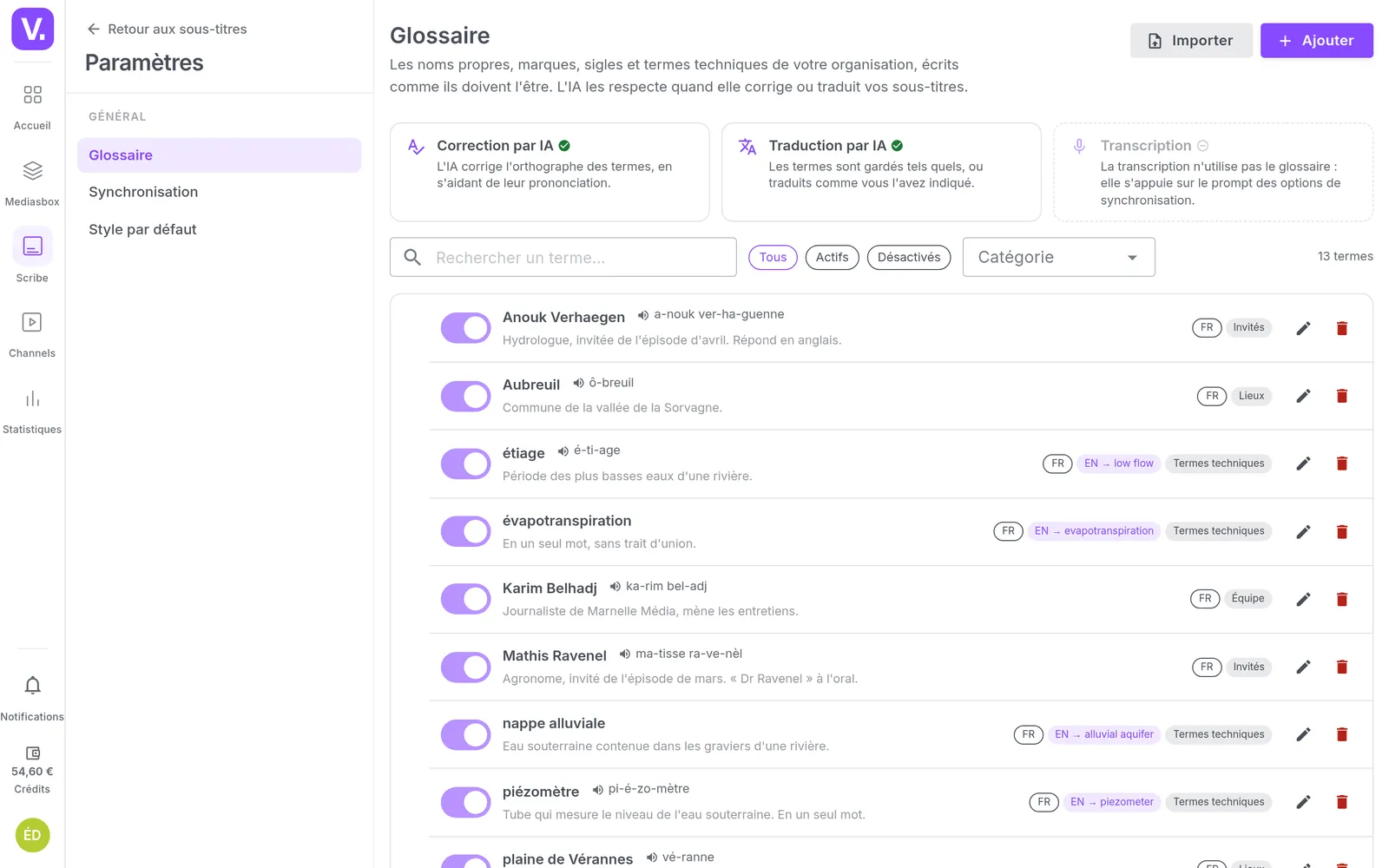The width and height of the screenshot is (1389, 868).
Task: Add a new term with Ajouter
Action: pyautogui.click(x=1316, y=41)
